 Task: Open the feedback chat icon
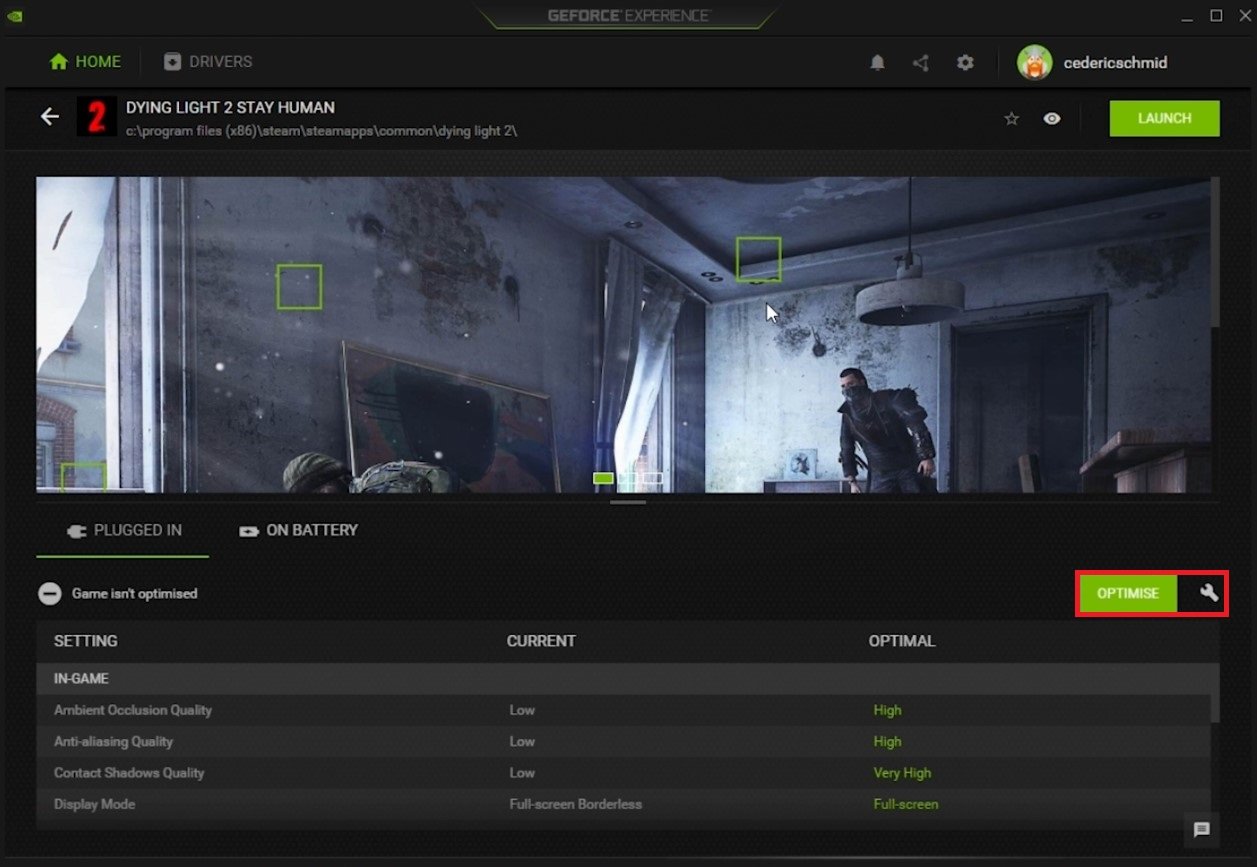pos(1202,829)
